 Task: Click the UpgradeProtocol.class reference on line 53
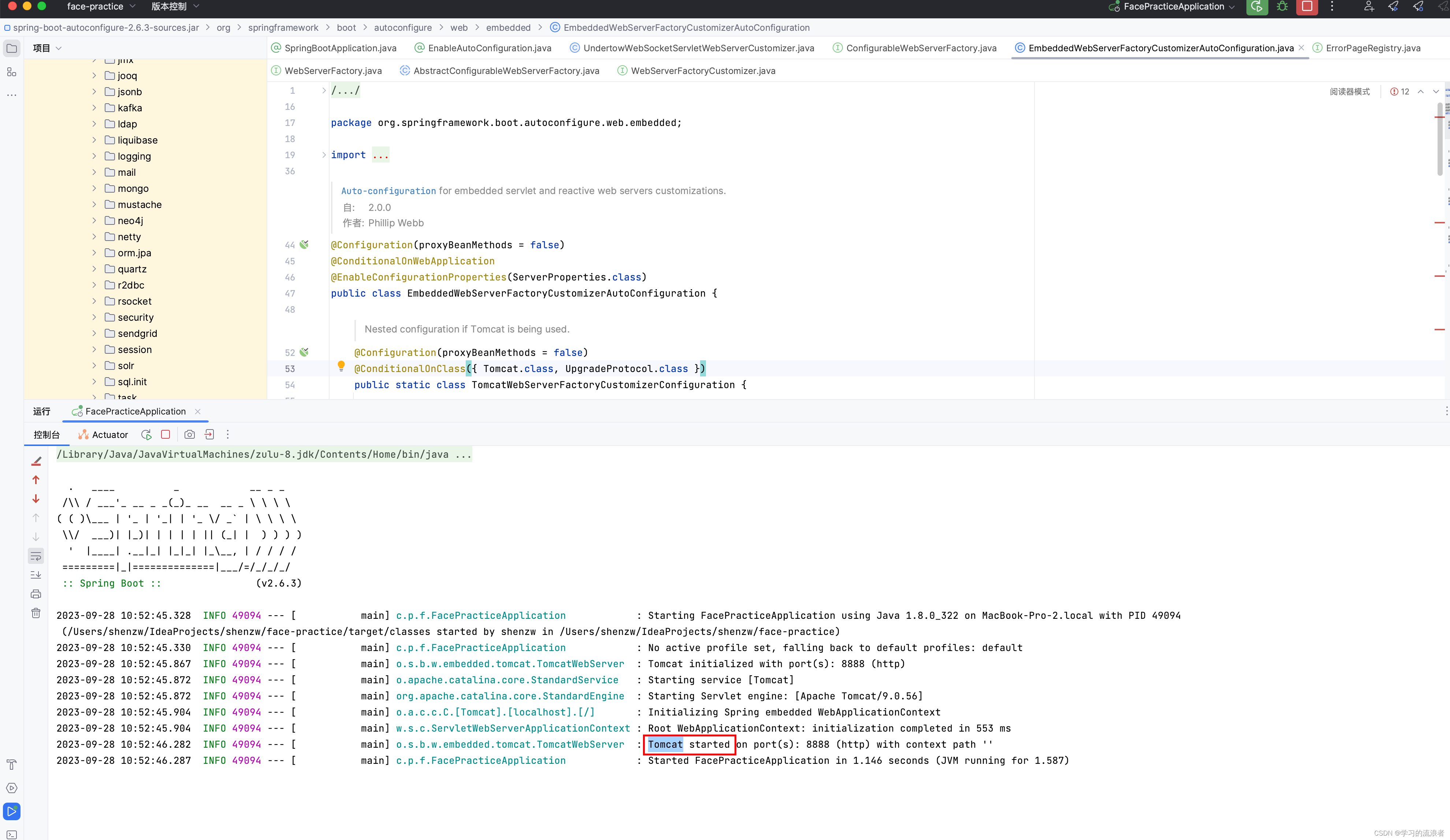click(x=626, y=369)
